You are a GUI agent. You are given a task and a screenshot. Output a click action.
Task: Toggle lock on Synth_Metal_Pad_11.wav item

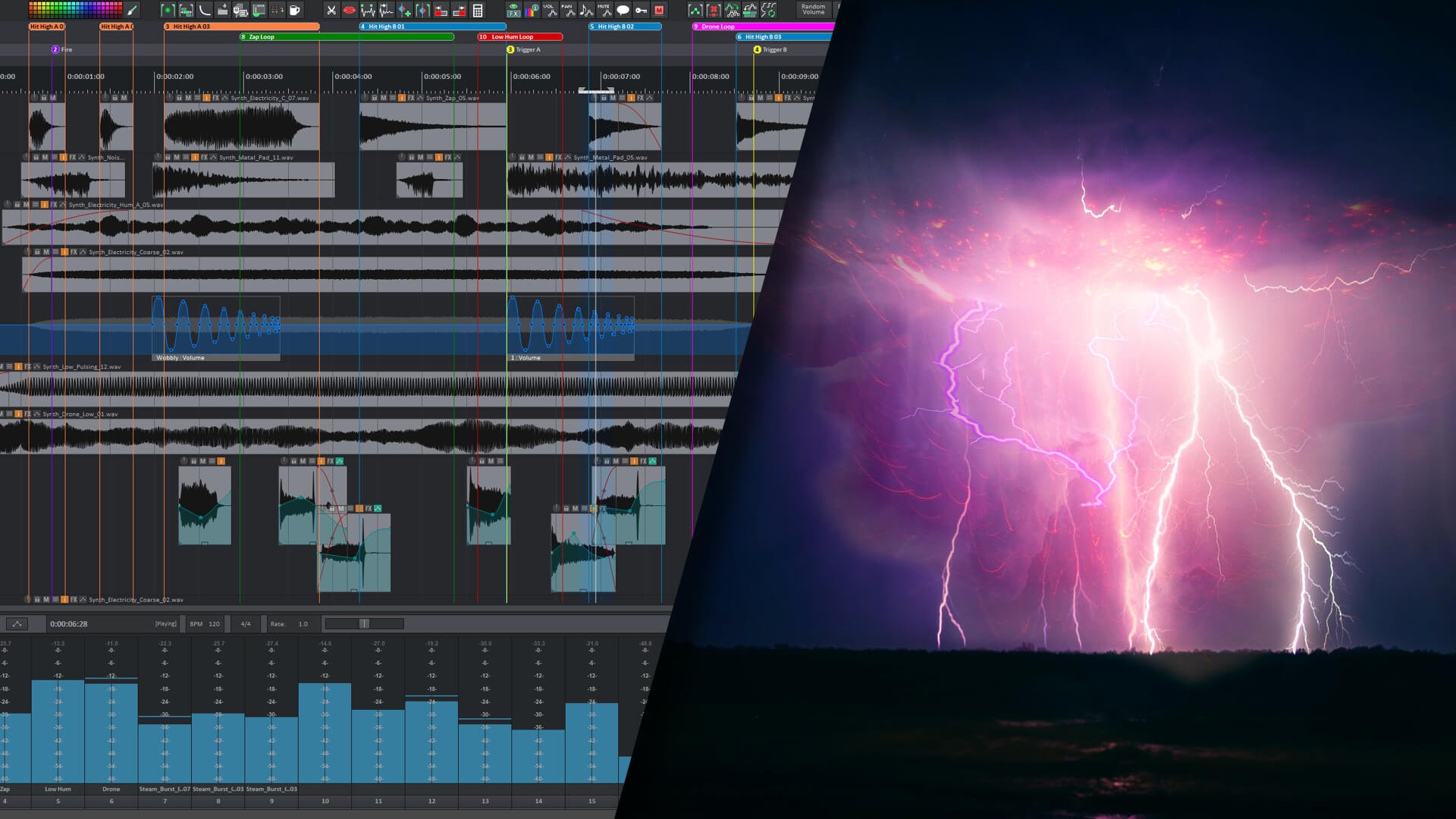168,157
